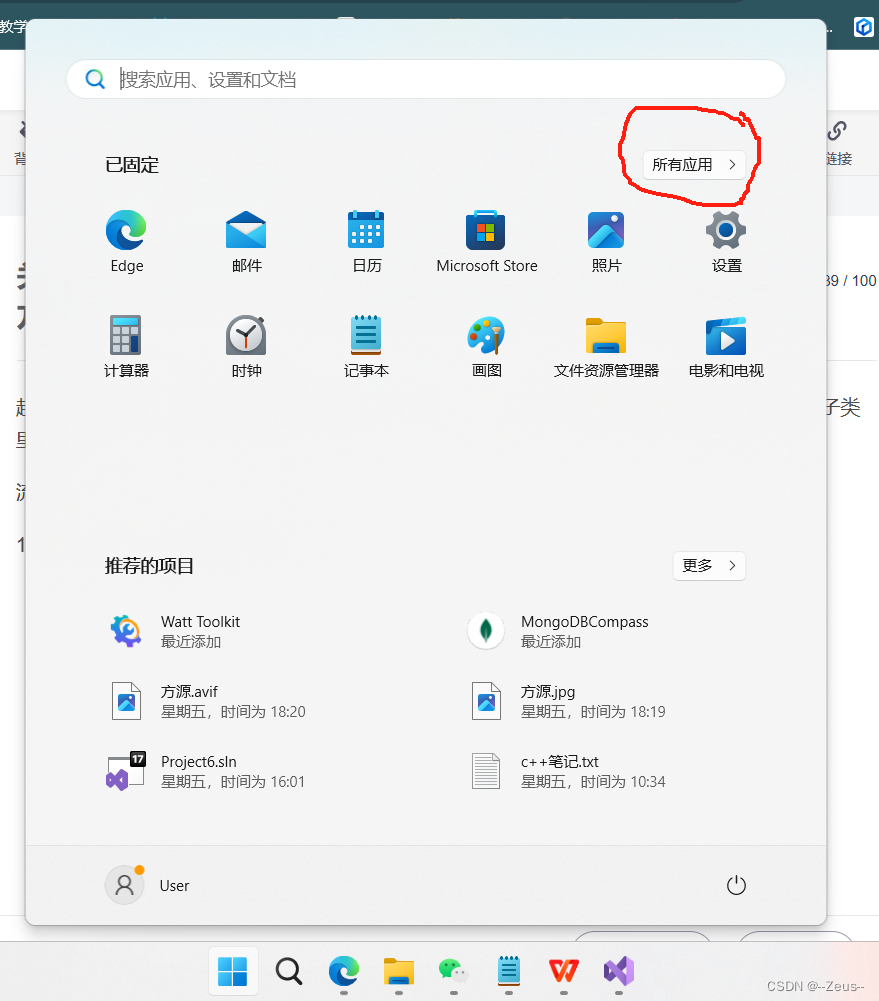The width and height of the screenshot is (879, 1001).
Task: Open taskbar Search magnifier
Action: pyautogui.click(x=289, y=971)
